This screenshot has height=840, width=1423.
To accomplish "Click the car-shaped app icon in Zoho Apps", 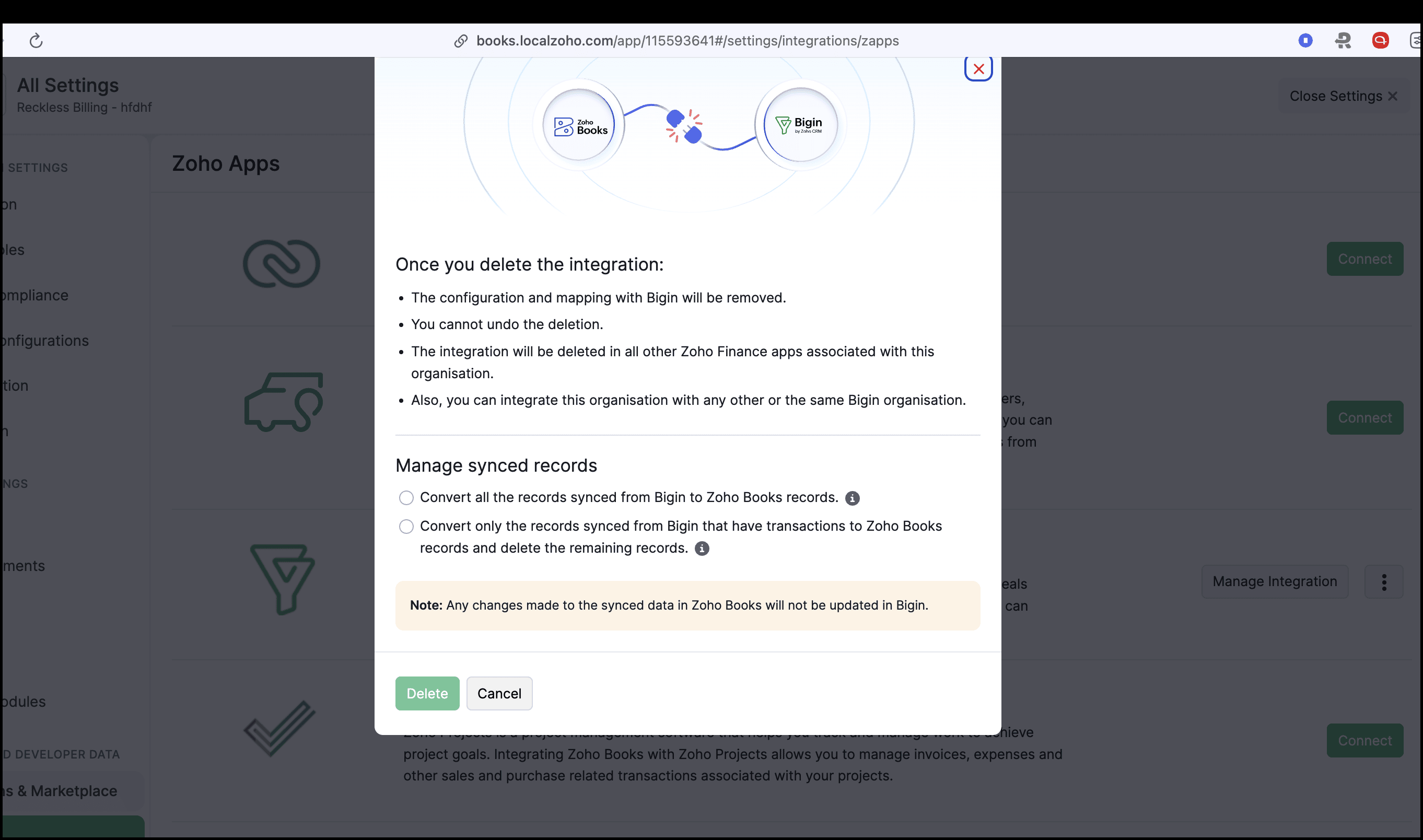I will click(x=284, y=402).
